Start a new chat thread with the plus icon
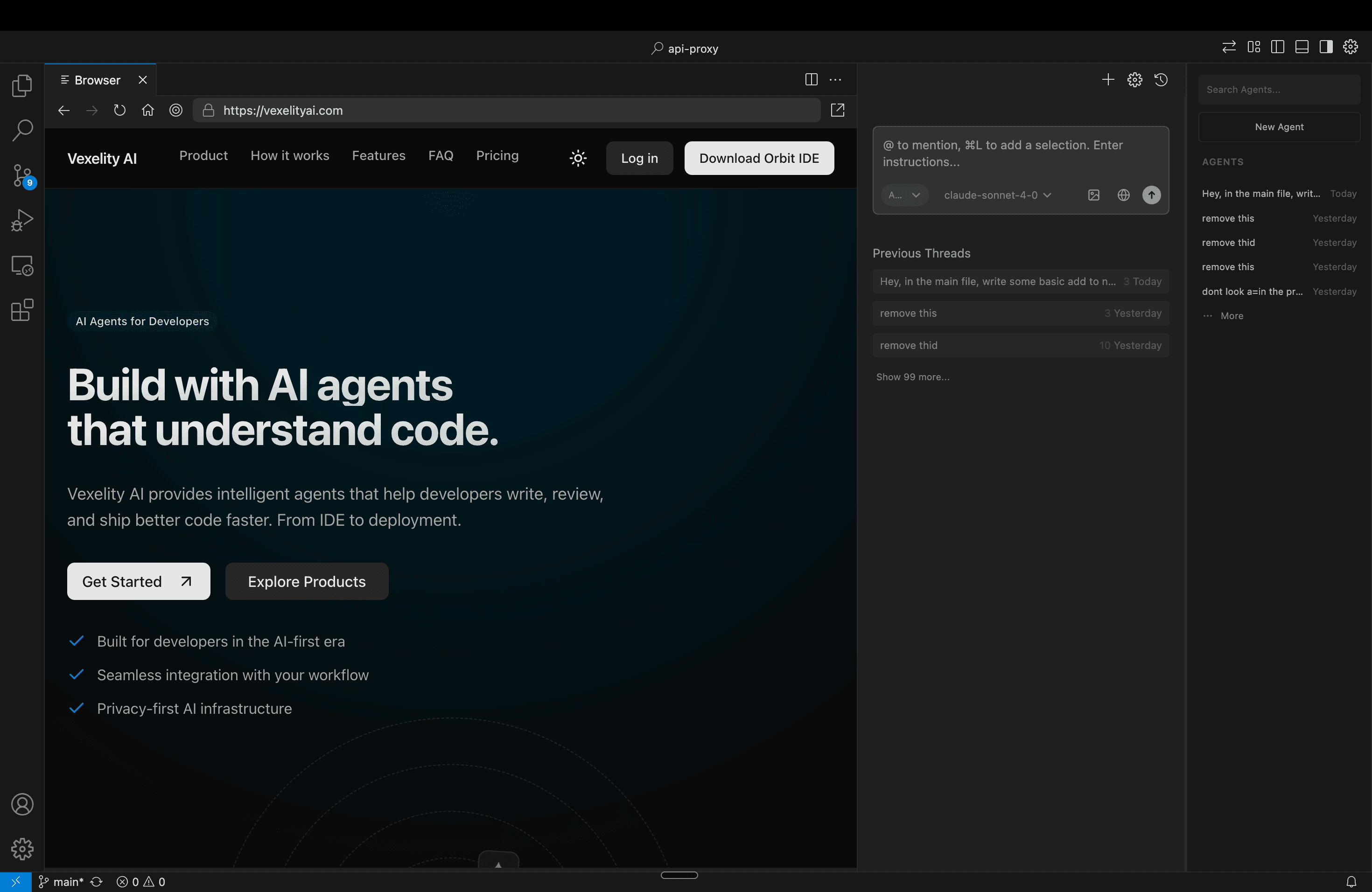Screen dimensions: 1372x892 click(1108, 80)
